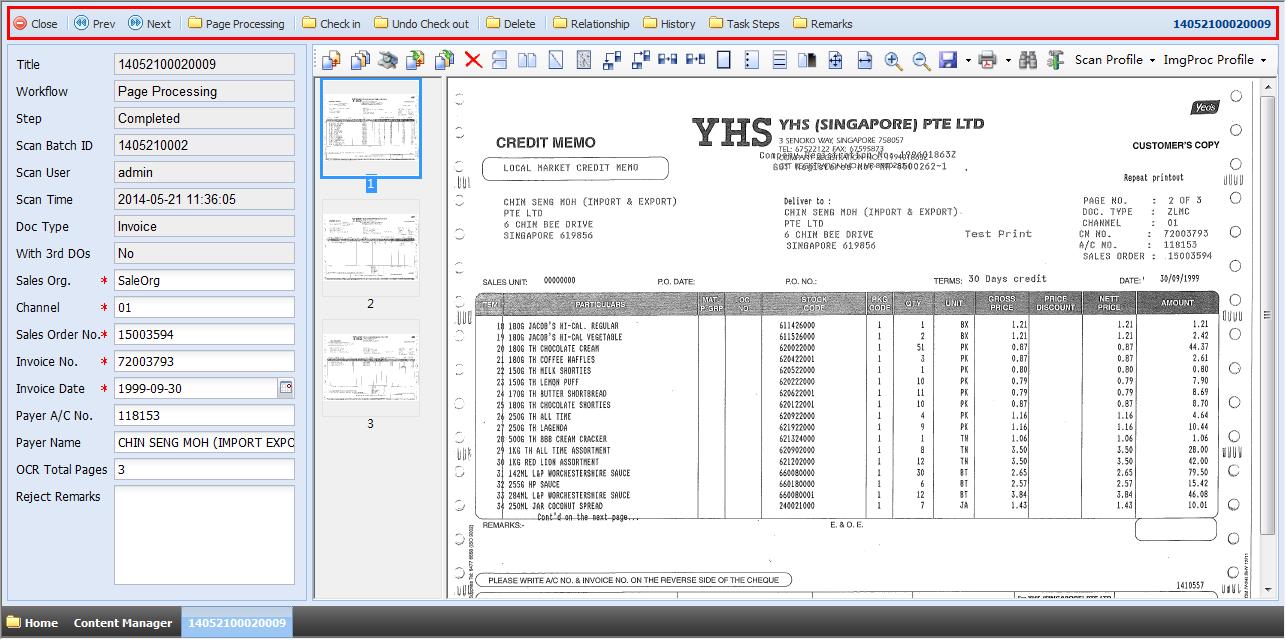Click the OCR Total Pages field
This screenshot has width=1286, height=640.
pos(204,469)
